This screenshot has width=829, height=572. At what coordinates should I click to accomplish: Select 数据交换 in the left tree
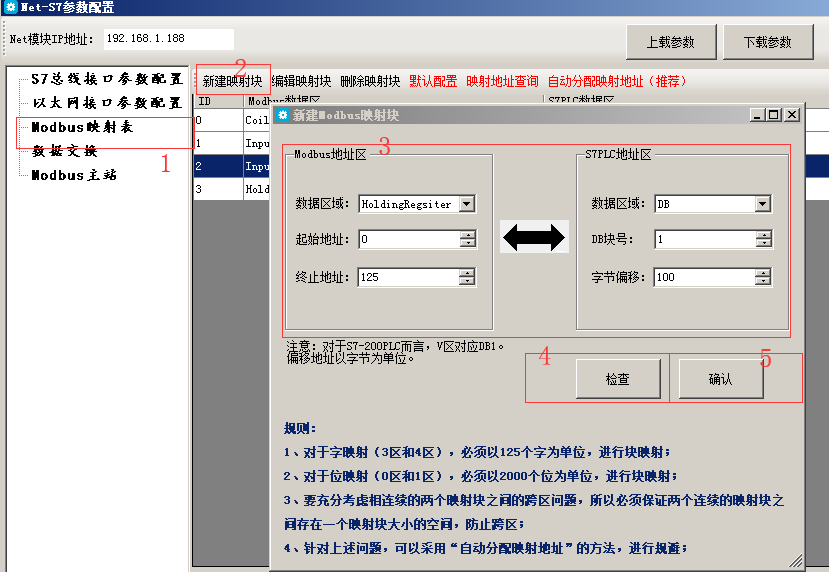coord(65,151)
